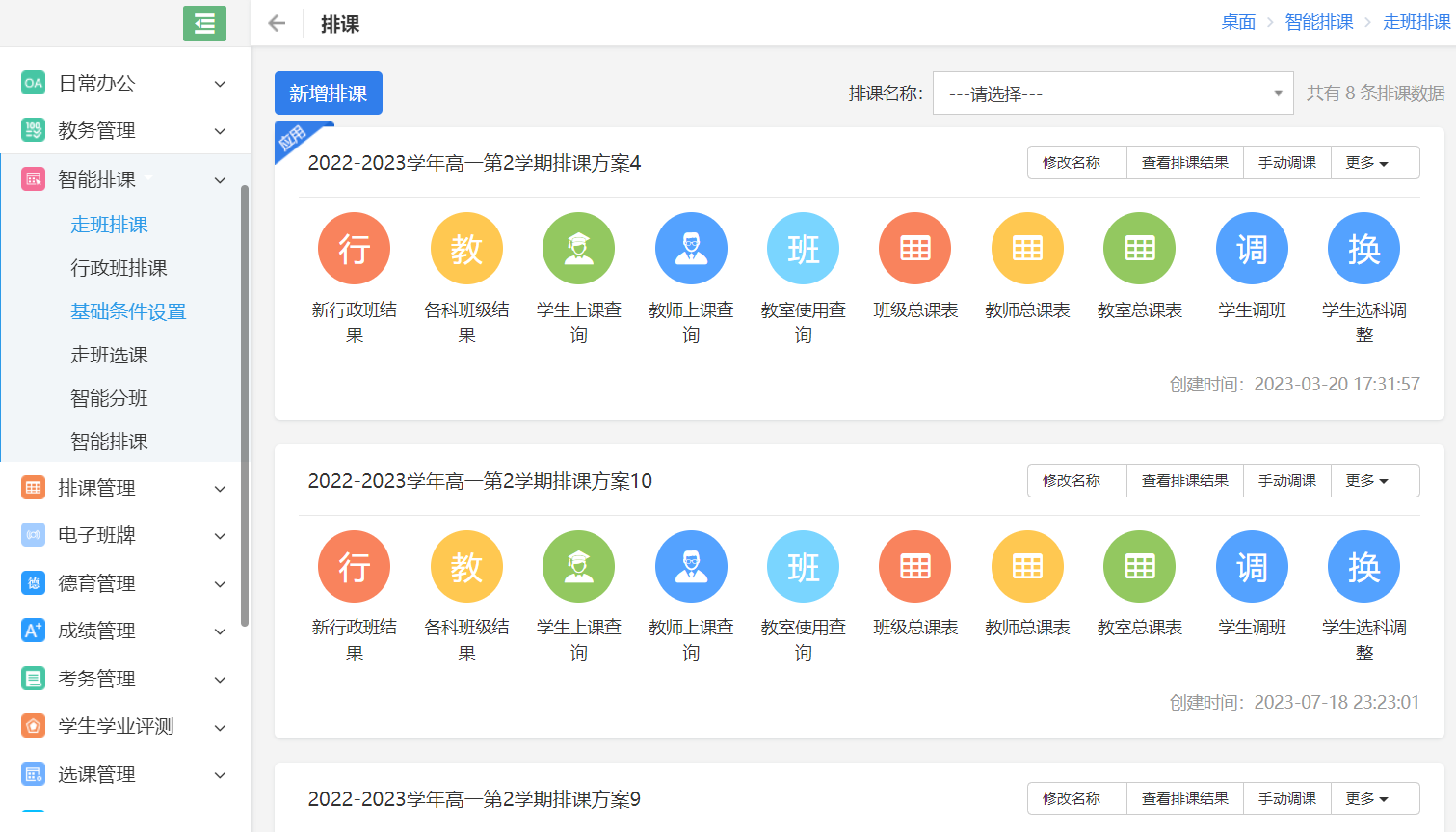Open 新行政班结果 in 方案10
Screen dimensions: 1456x832
pos(354,567)
